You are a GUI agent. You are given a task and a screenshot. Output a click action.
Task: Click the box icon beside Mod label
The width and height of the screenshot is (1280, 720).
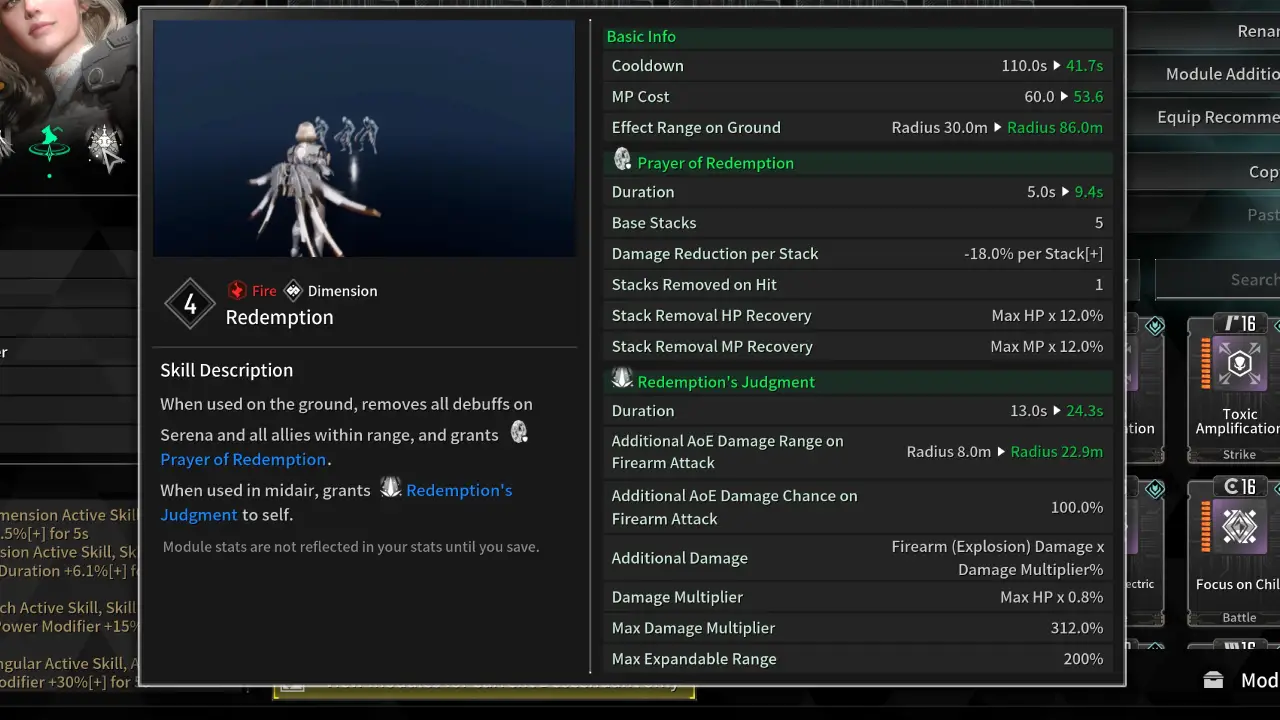point(1213,680)
